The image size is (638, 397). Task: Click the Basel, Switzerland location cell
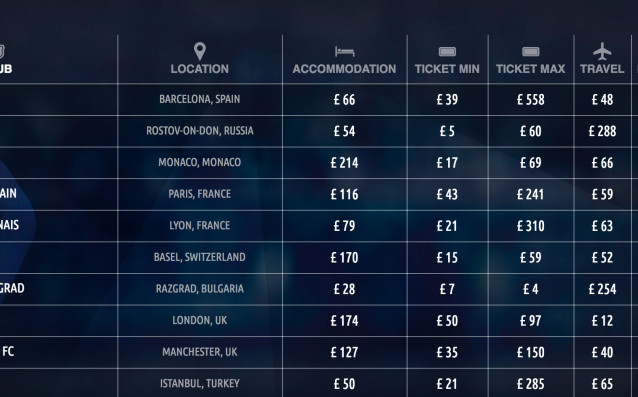(199, 257)
